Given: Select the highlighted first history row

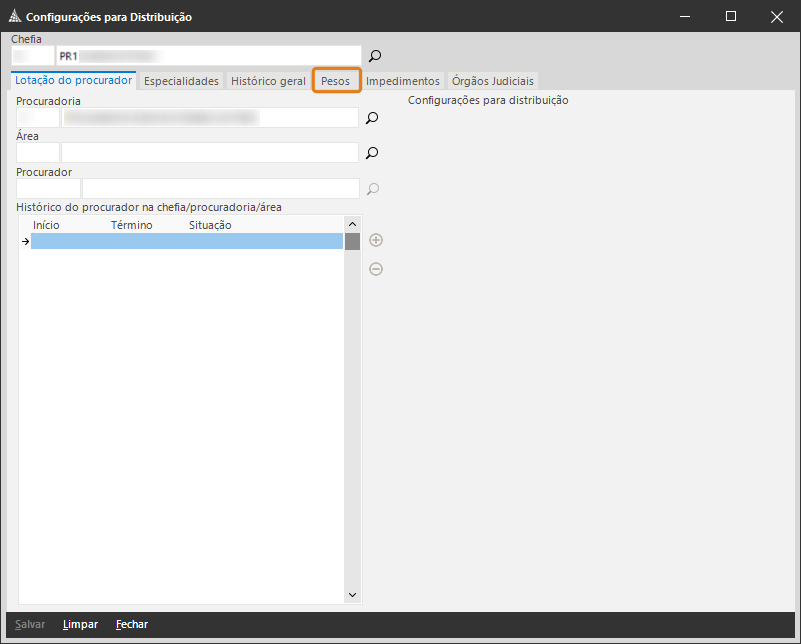Looking at the screenshot, I should (187, 241).
